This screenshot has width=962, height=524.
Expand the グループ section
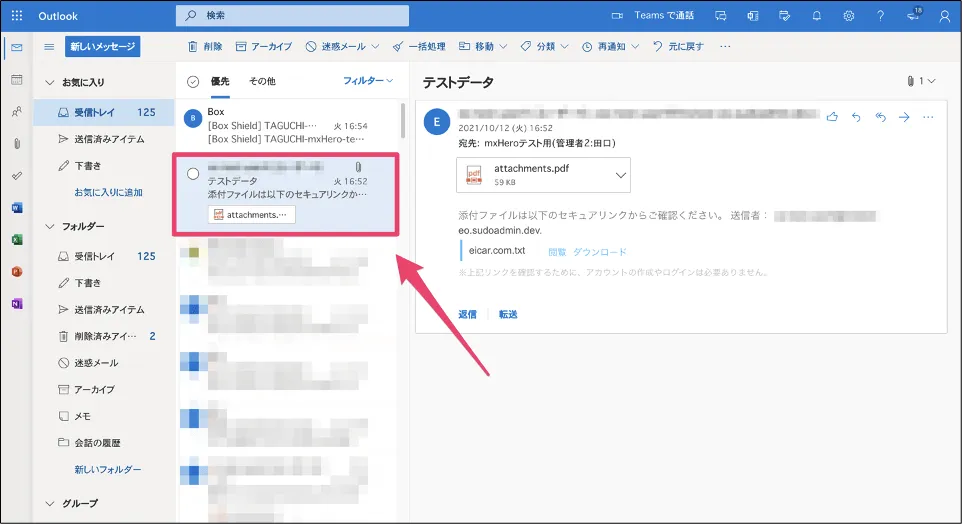[50, 503]
